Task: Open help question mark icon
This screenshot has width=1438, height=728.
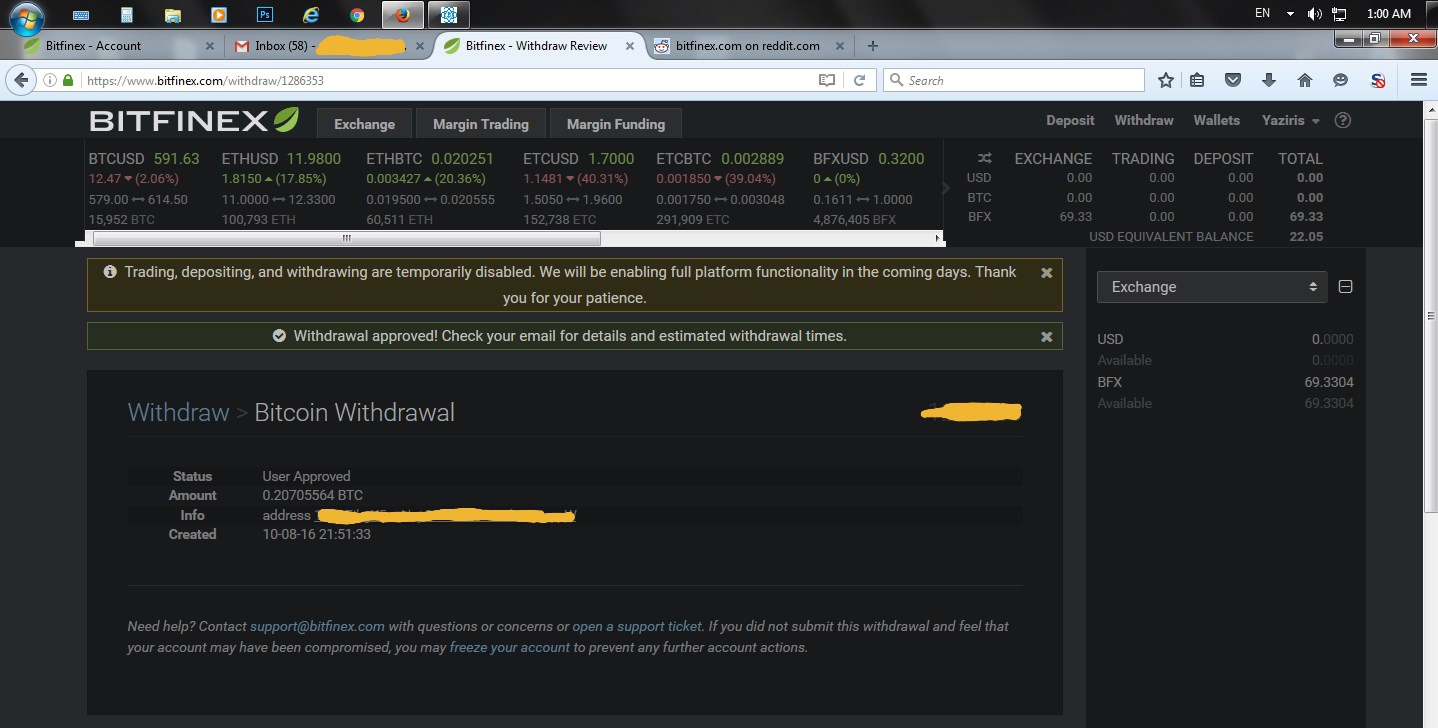Action: [x=1343, y=120]
